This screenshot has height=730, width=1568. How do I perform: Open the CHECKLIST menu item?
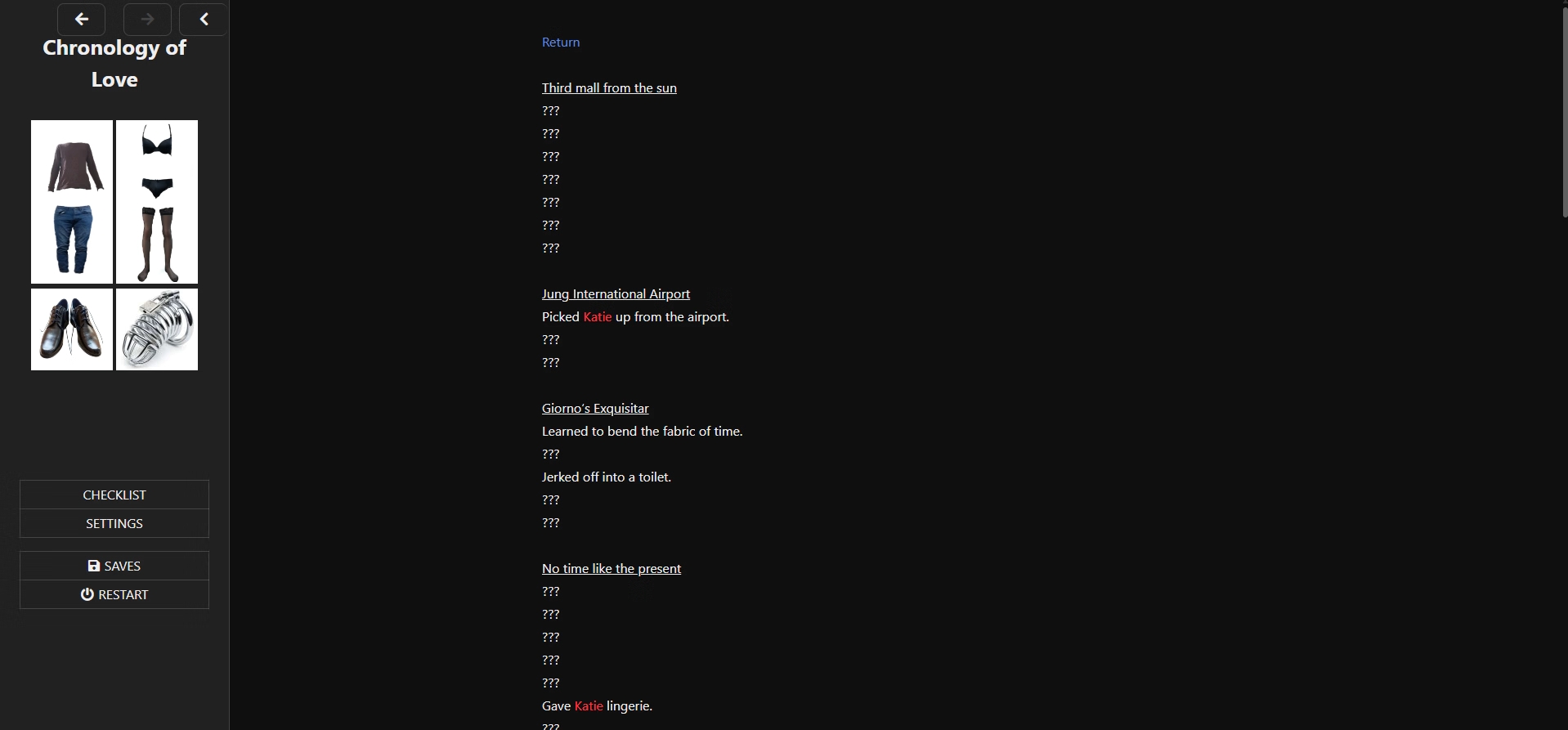click(114, 495)
